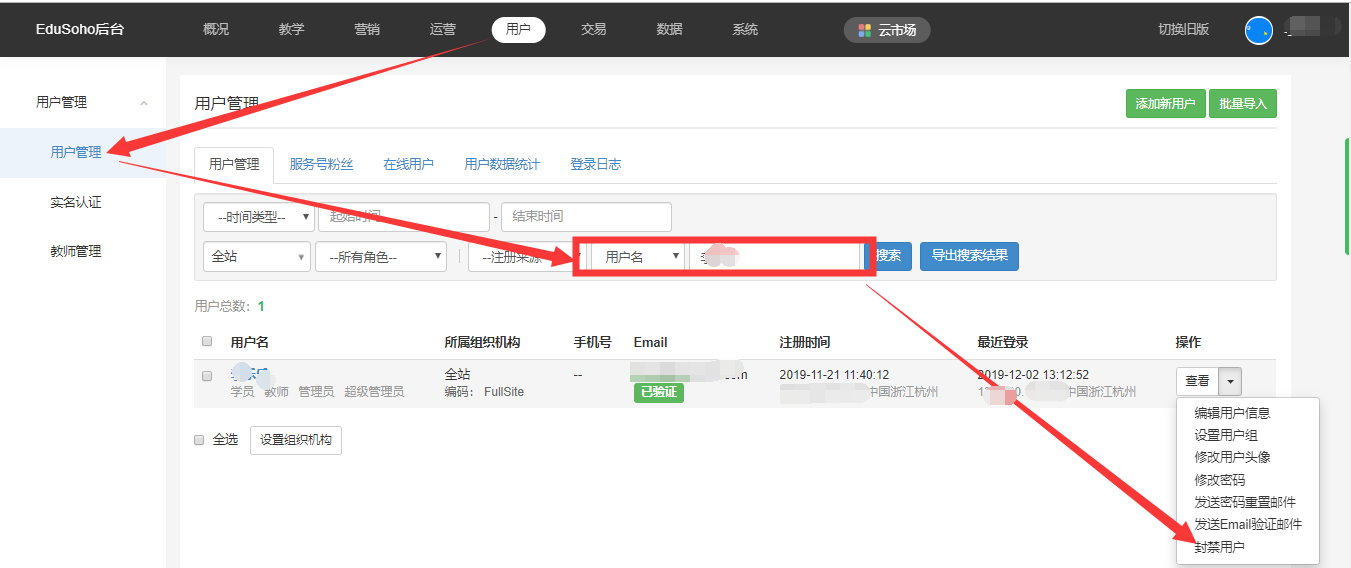Click the 导出搜索结果 button
The width and height of the screenshot is (1351, 568).
pos(969,256)
